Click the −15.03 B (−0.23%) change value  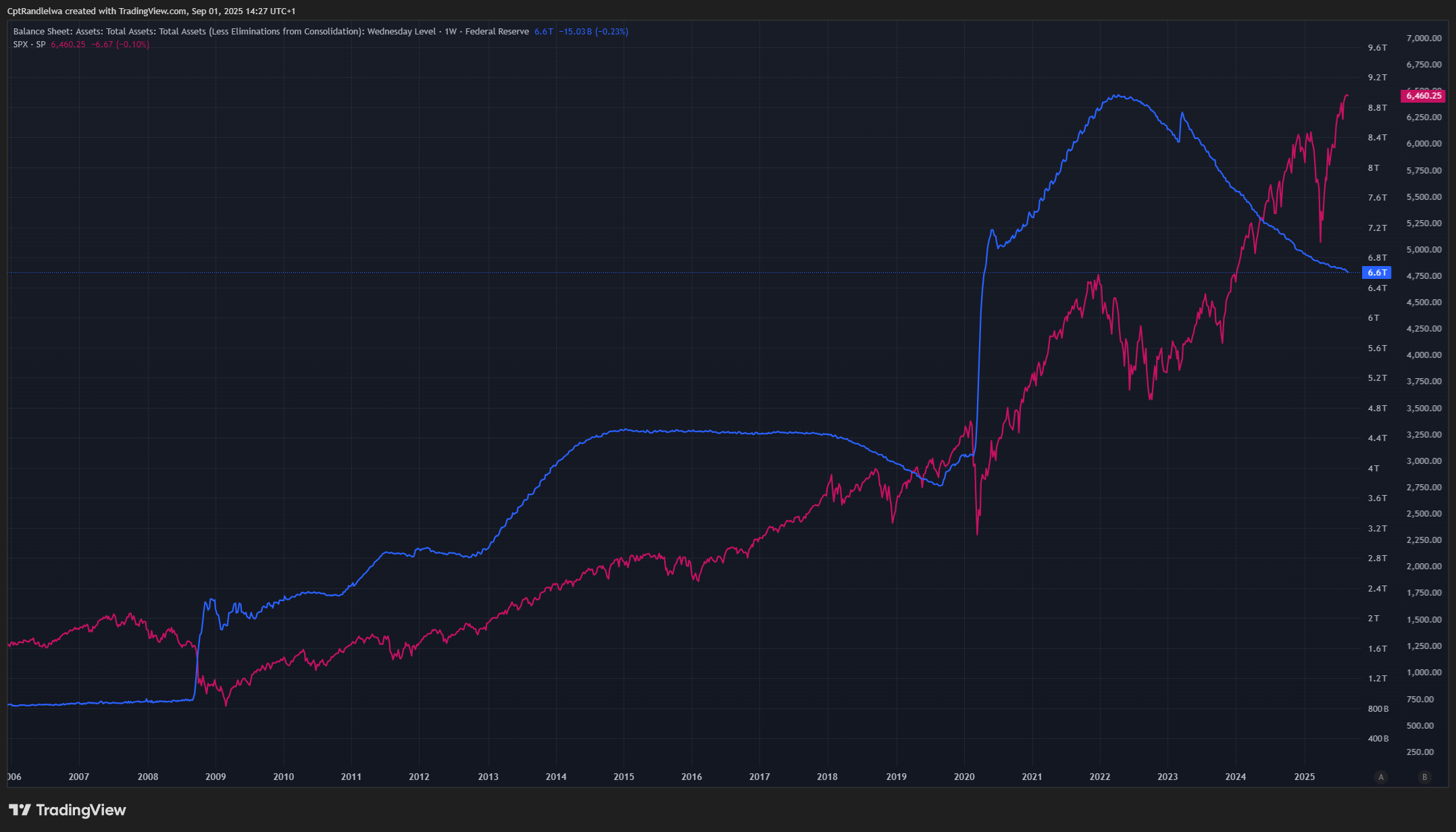[593, 32]
